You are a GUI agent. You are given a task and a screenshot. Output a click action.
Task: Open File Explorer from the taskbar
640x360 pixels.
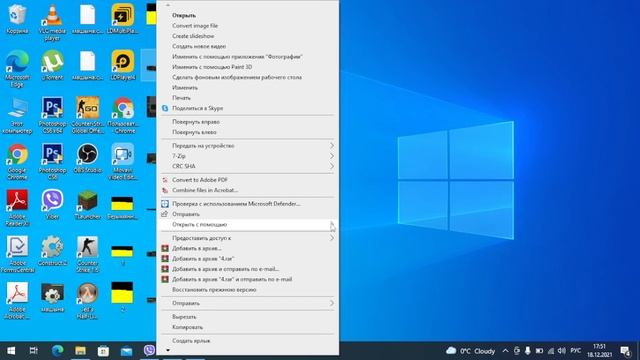pyautogui.click(x=80, y=351)
